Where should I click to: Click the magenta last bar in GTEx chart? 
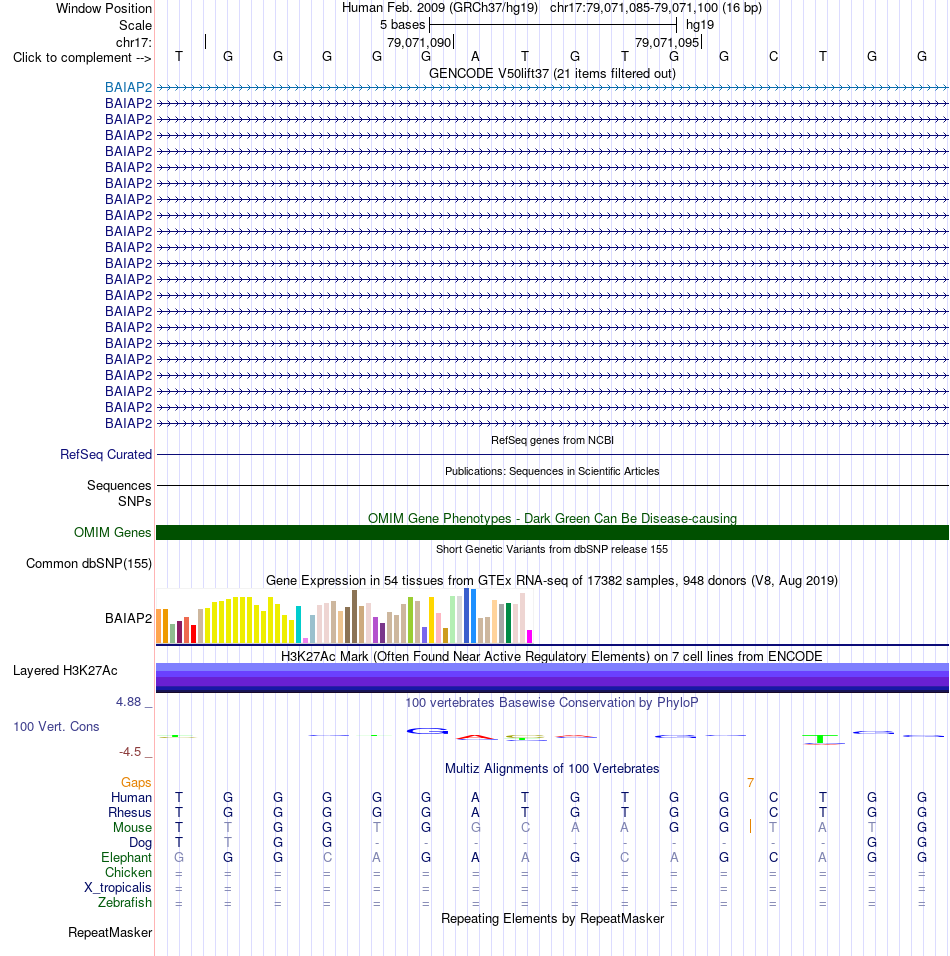(529, 637)
